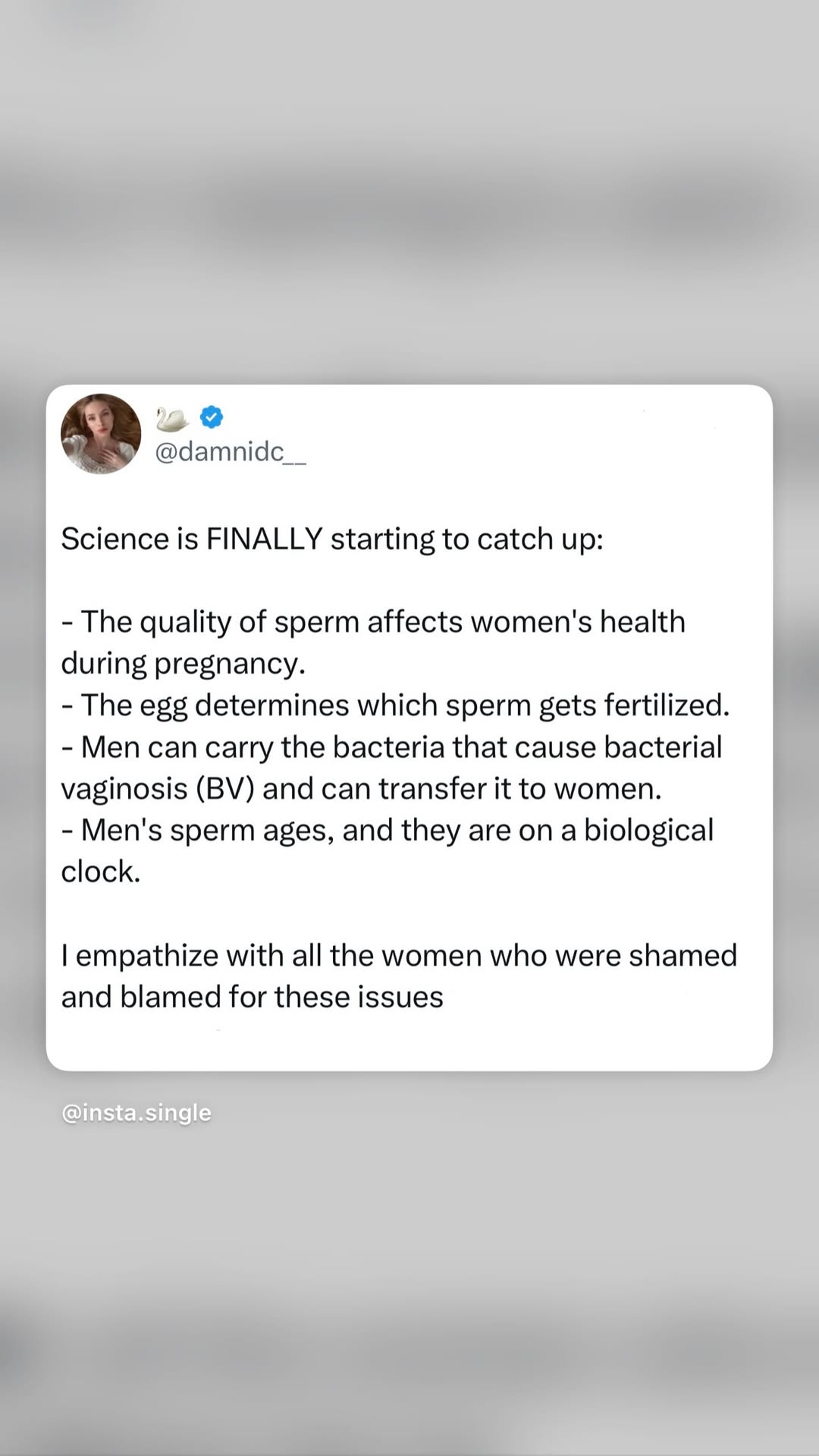Click the word "biological" in the tweet
The height and width of the screenshot is (1456, 819).
(x=648, y=831)
